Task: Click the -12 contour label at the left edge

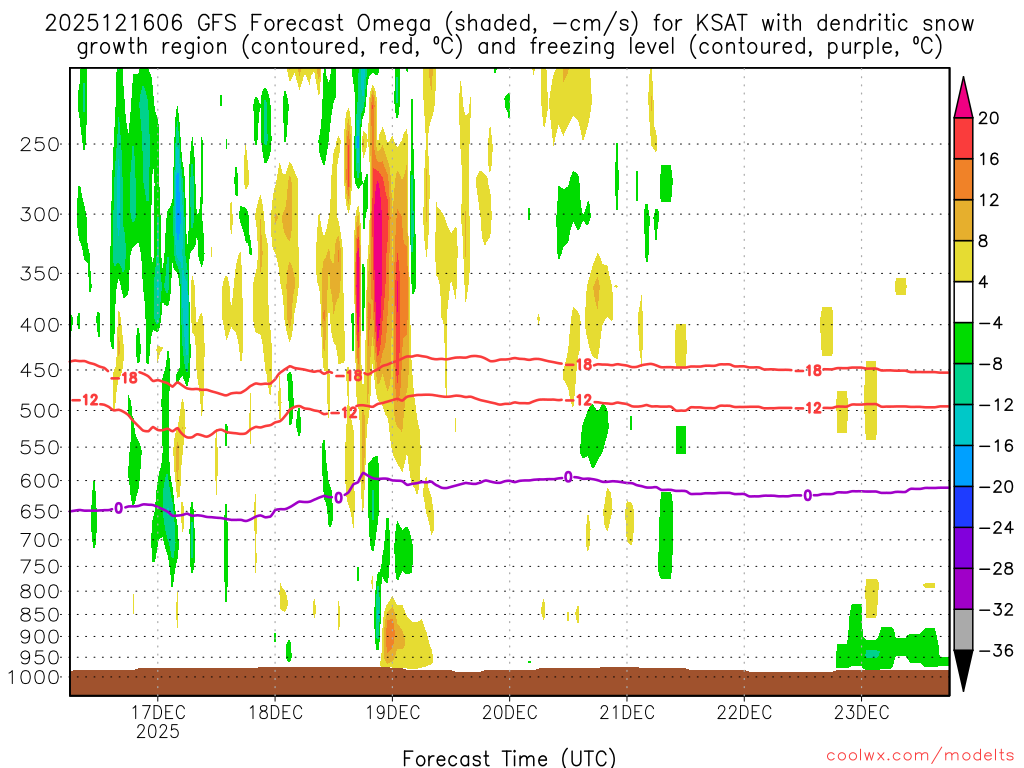Action: (x=85, y=400)
